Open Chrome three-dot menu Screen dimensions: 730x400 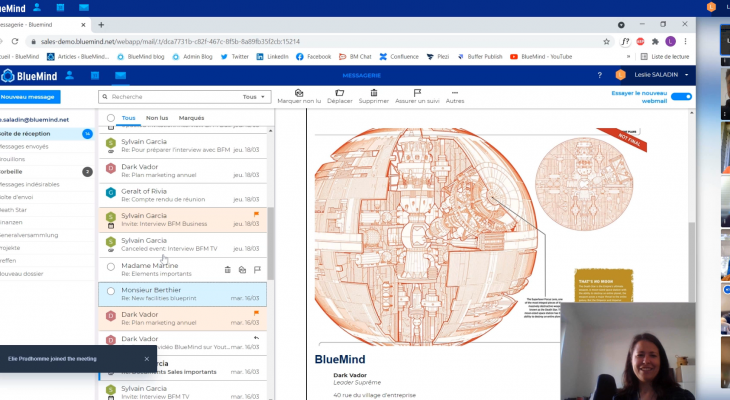[685, 41]
